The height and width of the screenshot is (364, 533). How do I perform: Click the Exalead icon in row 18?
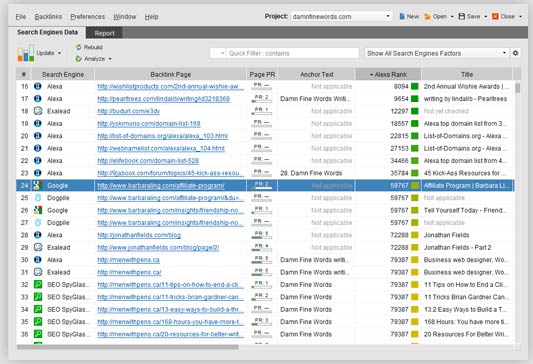click(x=38, y=111)
